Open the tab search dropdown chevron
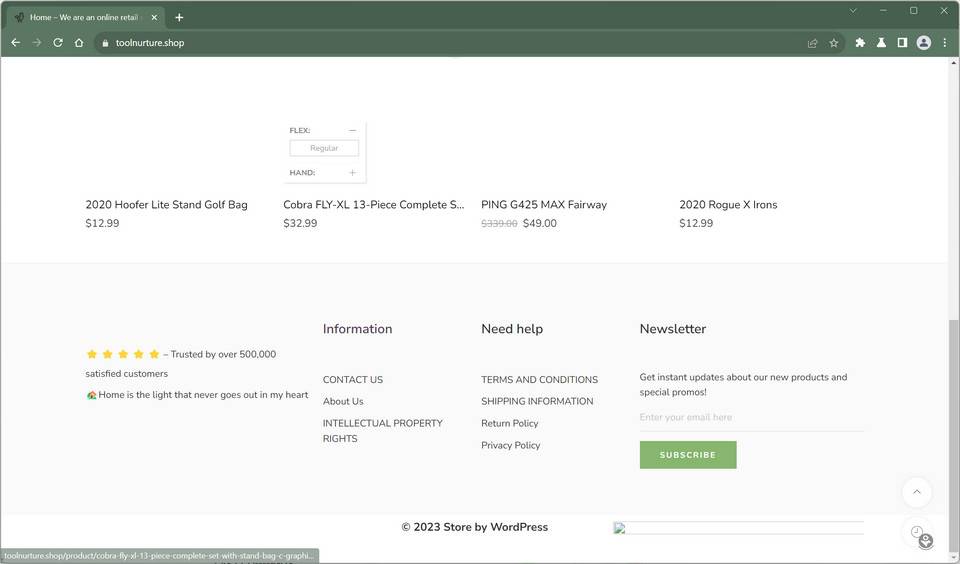The height and width of the screenshot is (564, 960). point(853,10)
